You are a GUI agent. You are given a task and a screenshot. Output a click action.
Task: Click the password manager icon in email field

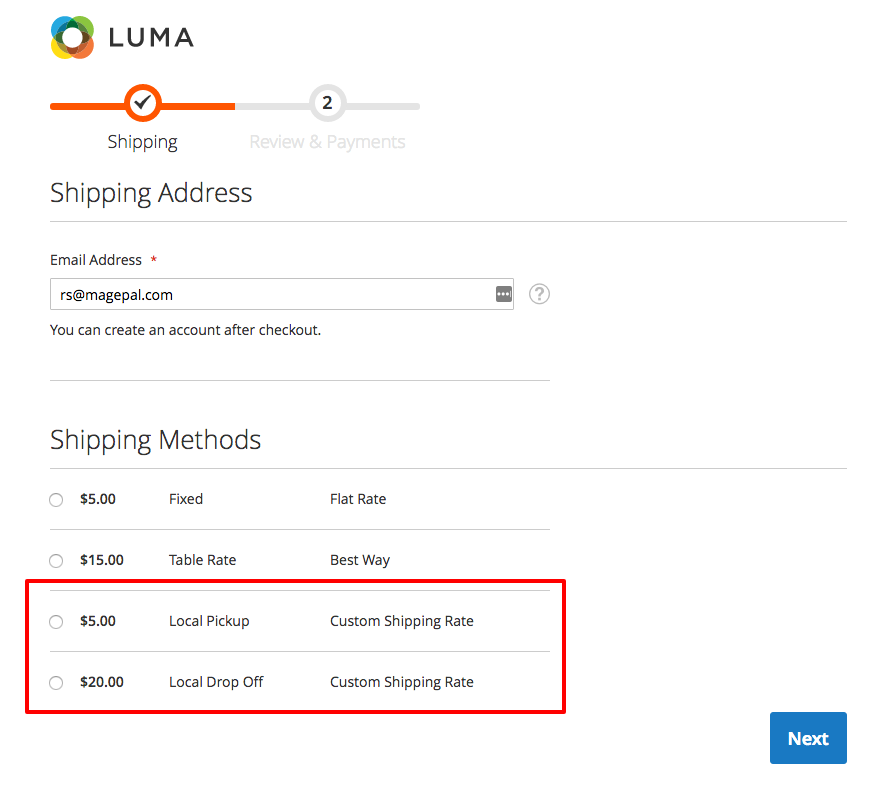click(x=503, y=294)
